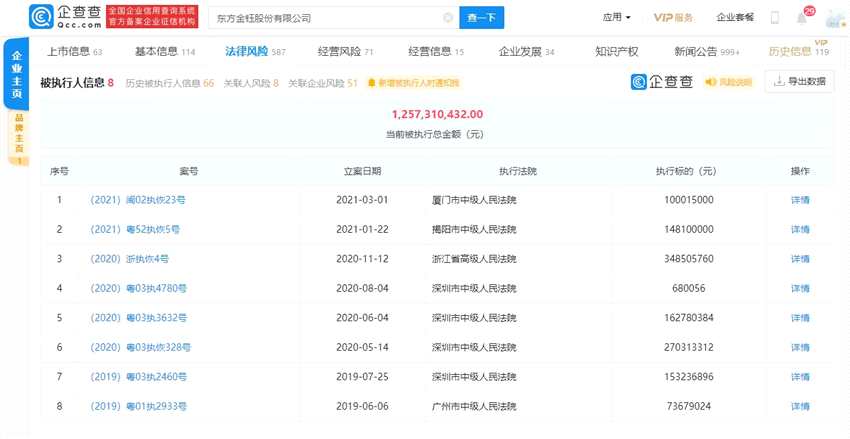The height and width of the screenshot is (439, 850).
Task: Open the mobile phone icon in header
Action: [x=775, y=18]
